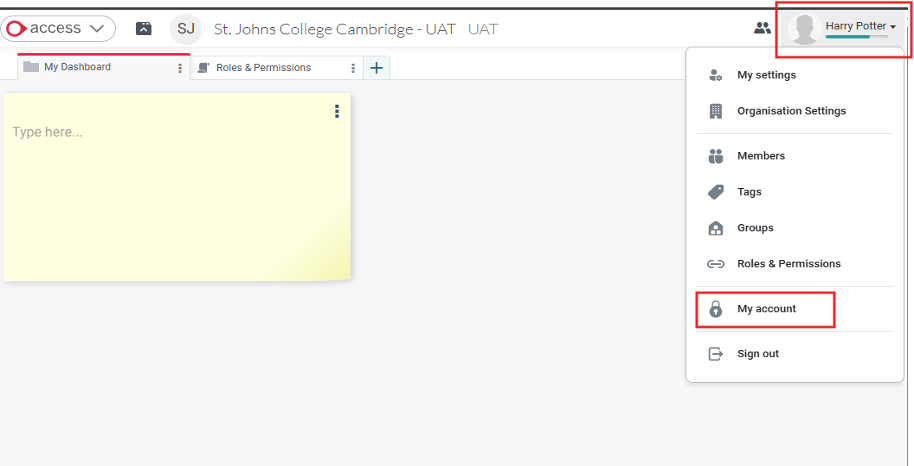Click the SJ organisation avatar
The height and width of the screenshot is (466, 914).
(x=186, y=29)
